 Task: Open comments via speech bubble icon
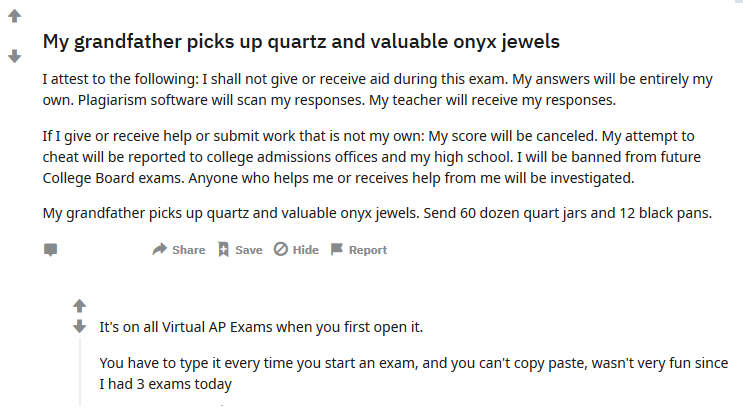pos(51,250)
